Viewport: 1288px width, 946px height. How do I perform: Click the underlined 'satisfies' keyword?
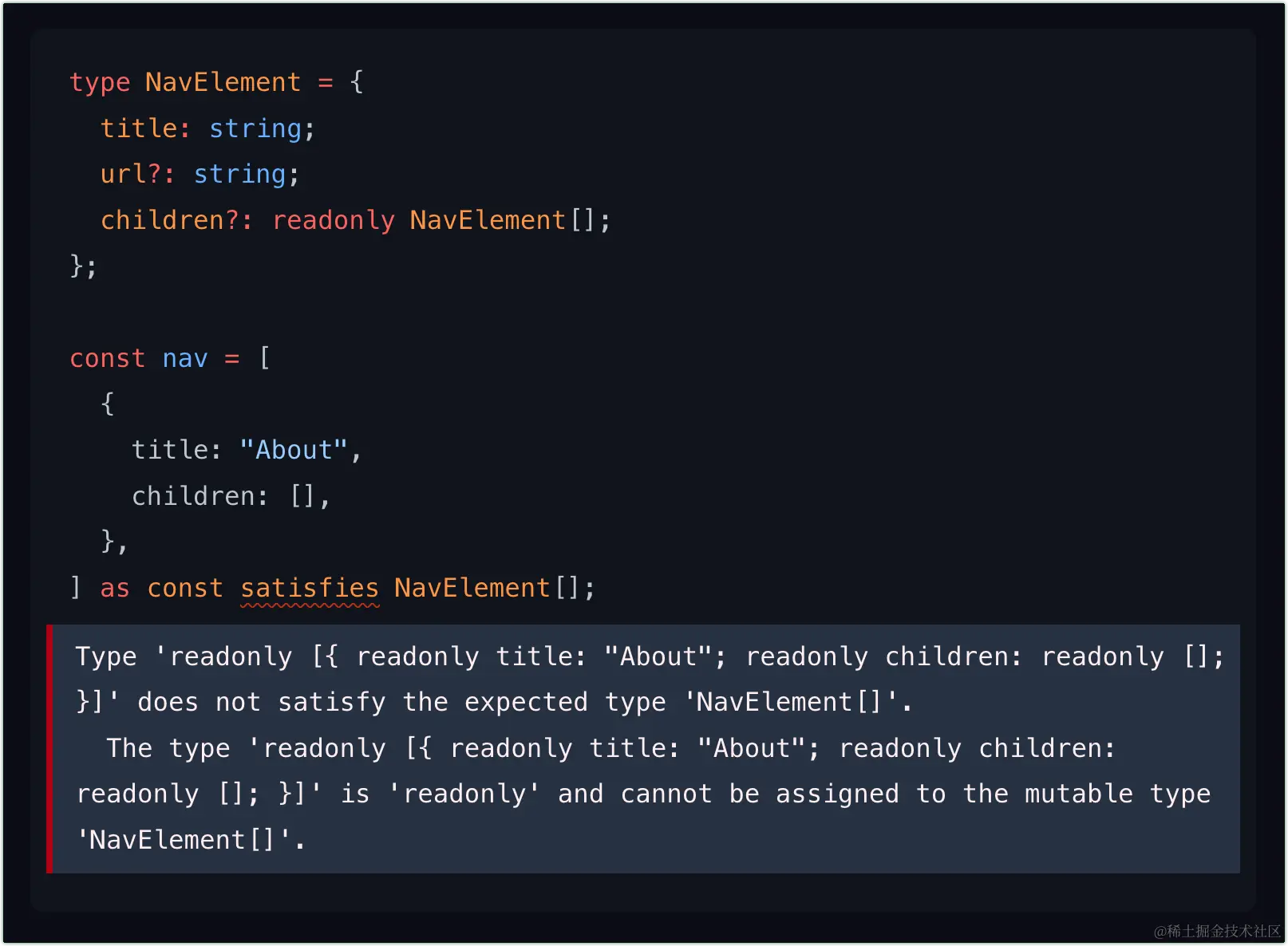(310, 589)
